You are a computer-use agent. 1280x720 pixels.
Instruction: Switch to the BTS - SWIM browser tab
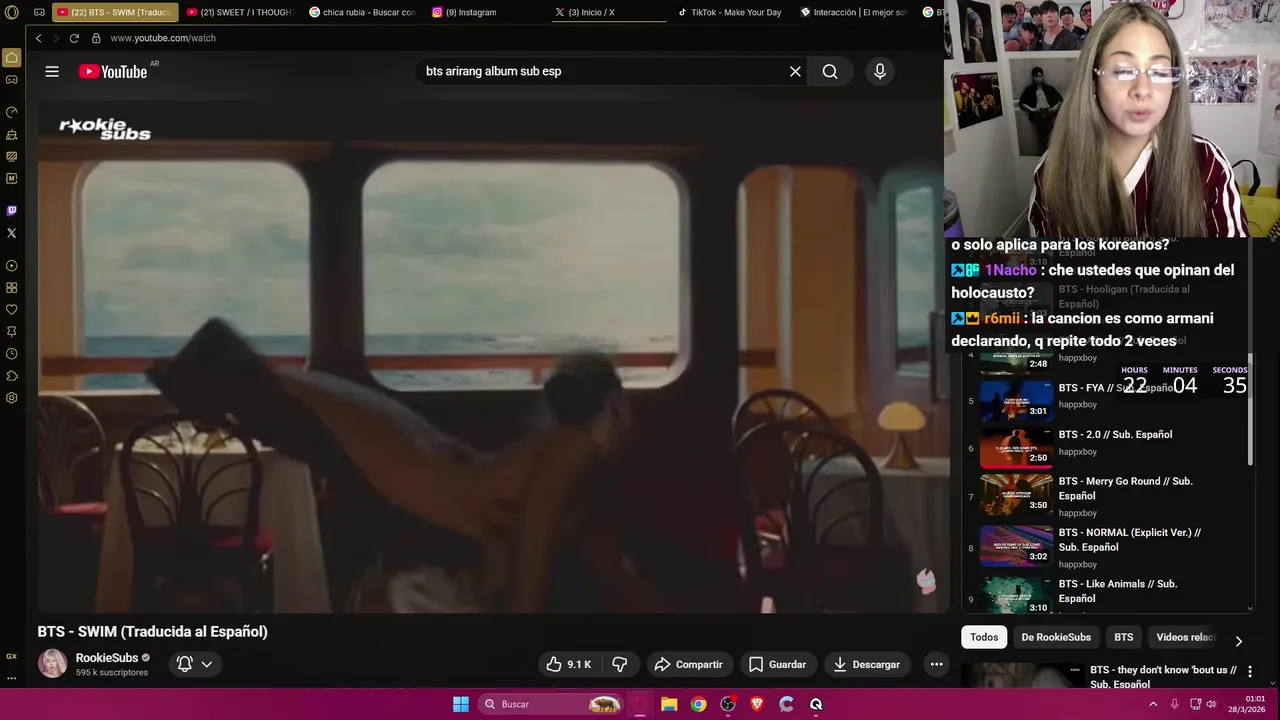[113, 12]
